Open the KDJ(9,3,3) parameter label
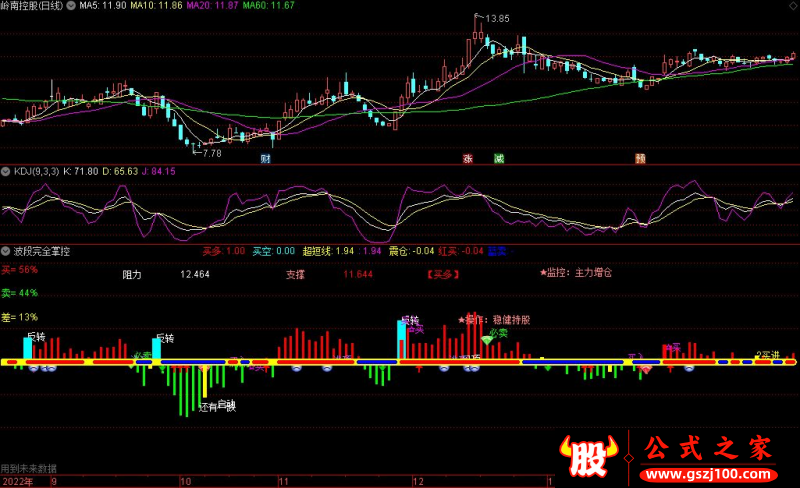This screenshot has height=488, width=800. pos(36,172)
